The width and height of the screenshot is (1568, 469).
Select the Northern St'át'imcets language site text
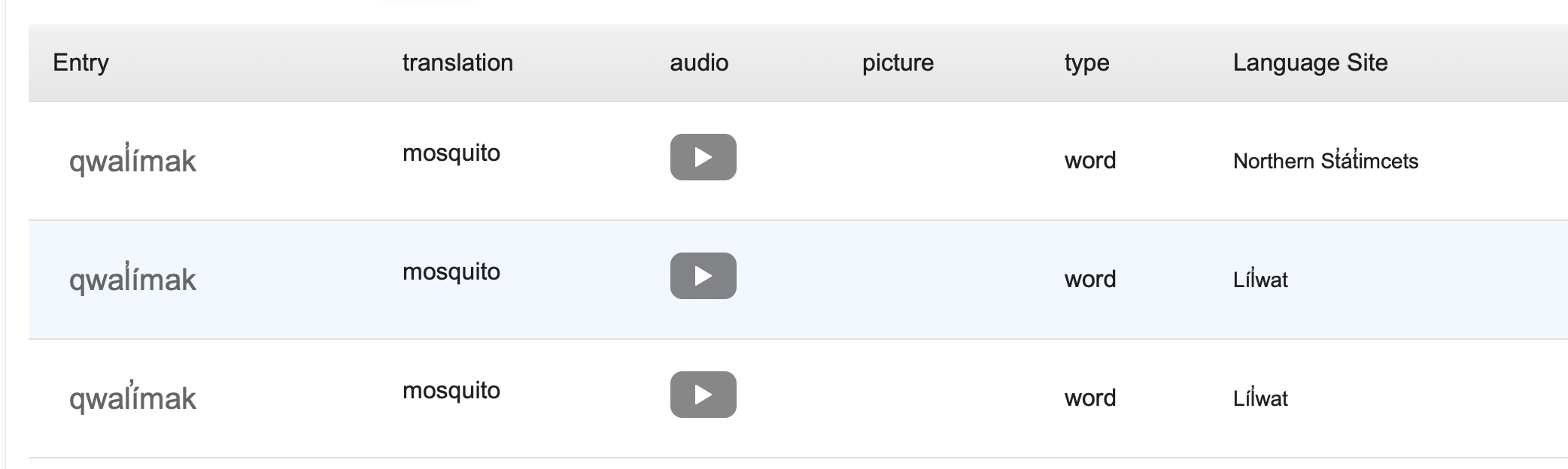pos(1325,161)
